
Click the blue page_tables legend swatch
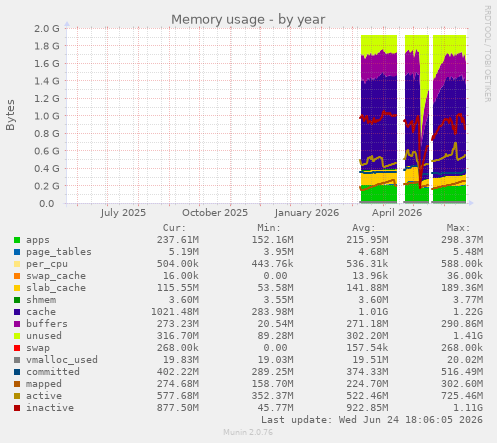click(x=17, y=252)
